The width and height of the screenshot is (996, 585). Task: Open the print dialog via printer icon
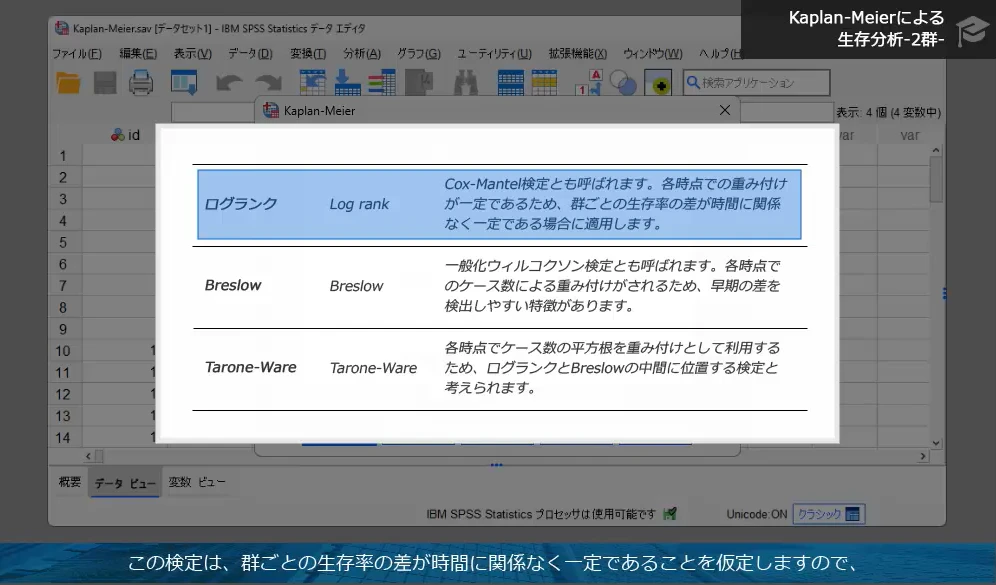tap(142, 82)
